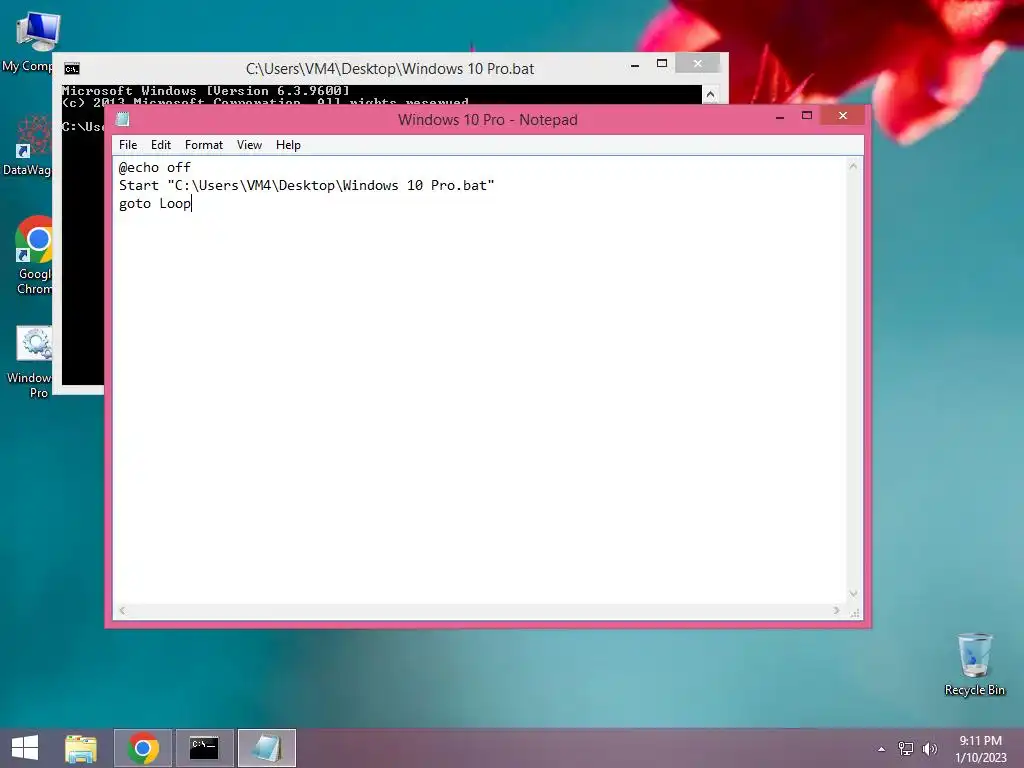The width and height of the screenshot is (1024, 768).
Task: Click the '@echo off' line in Notepad
Action: click(x=155, y=168)
